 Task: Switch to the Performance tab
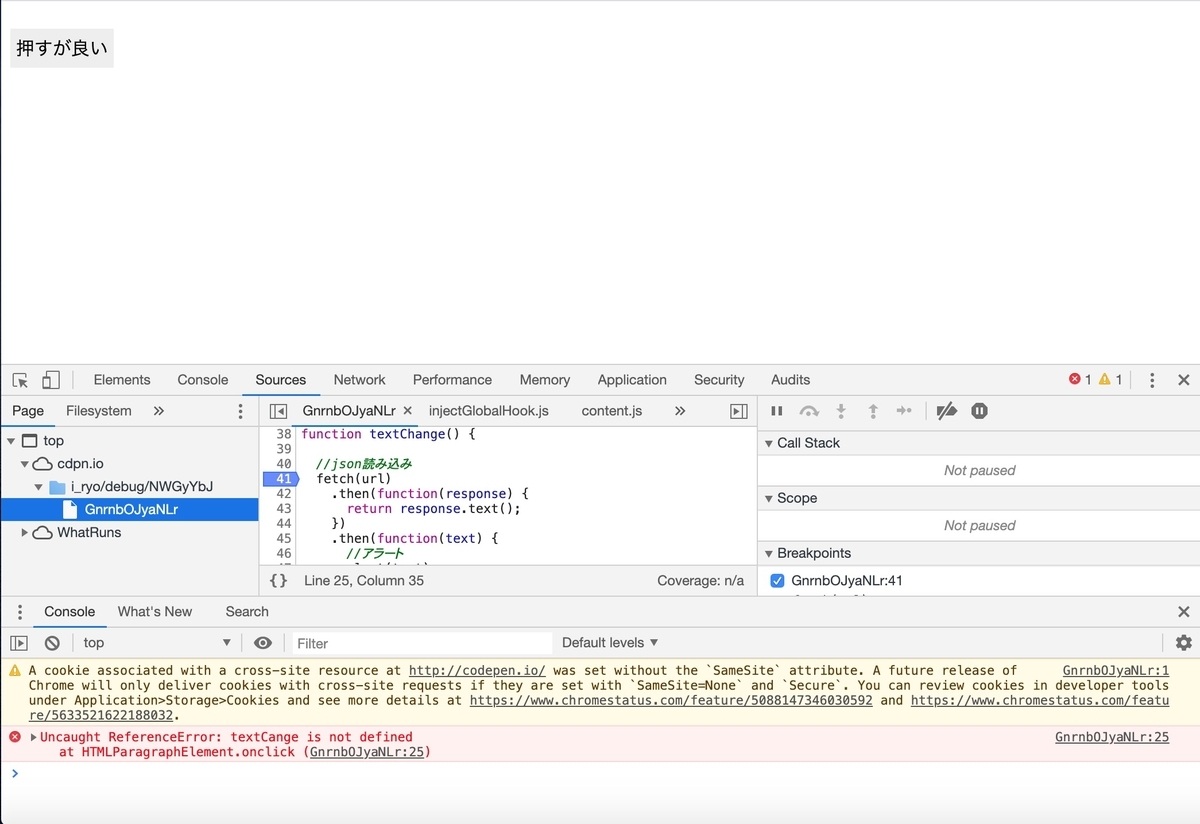tap(452, 380)
